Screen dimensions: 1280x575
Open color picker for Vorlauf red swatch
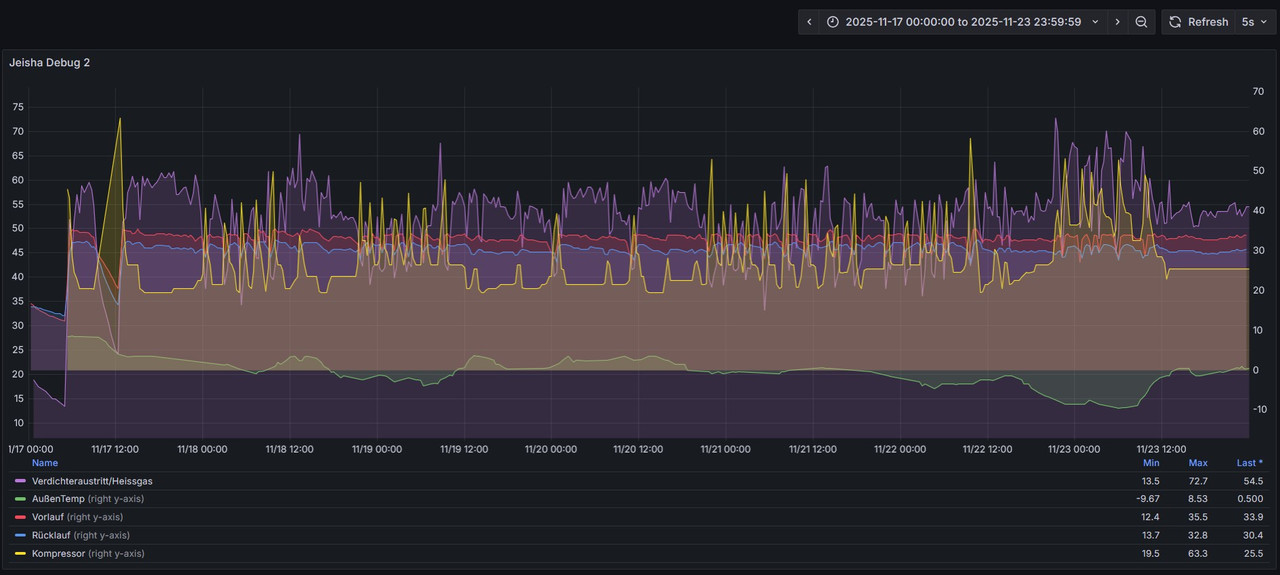tap(20, 517)
